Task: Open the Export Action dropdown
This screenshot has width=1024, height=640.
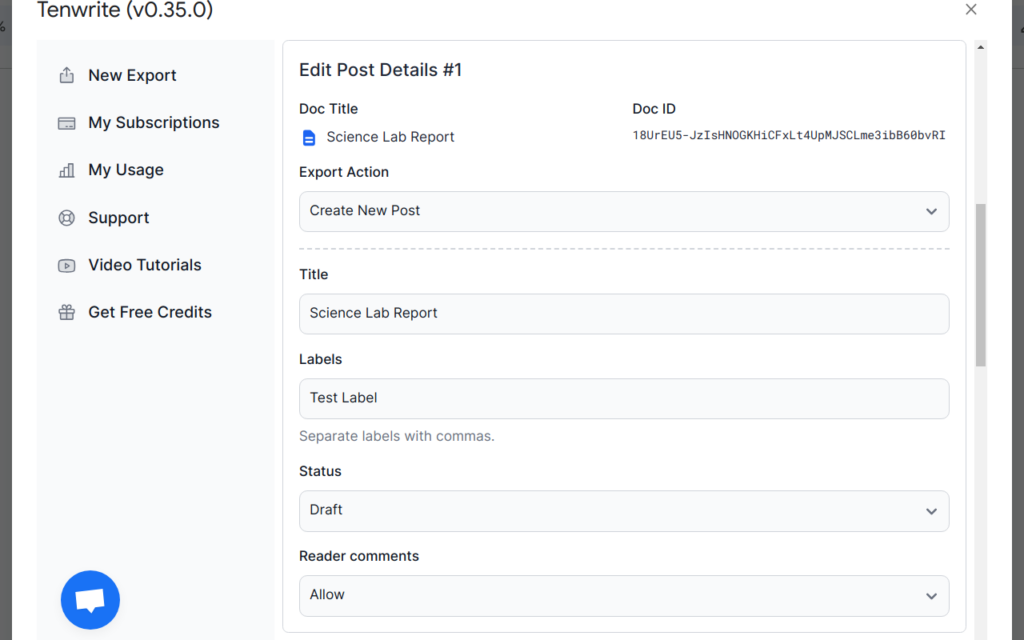Action: [x=623, y=211]
